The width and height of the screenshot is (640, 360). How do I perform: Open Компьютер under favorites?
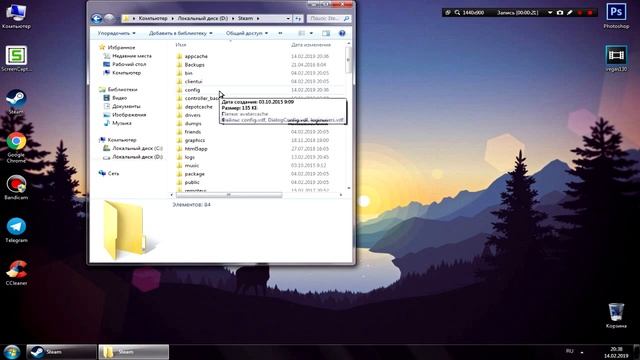pos(126,73)
